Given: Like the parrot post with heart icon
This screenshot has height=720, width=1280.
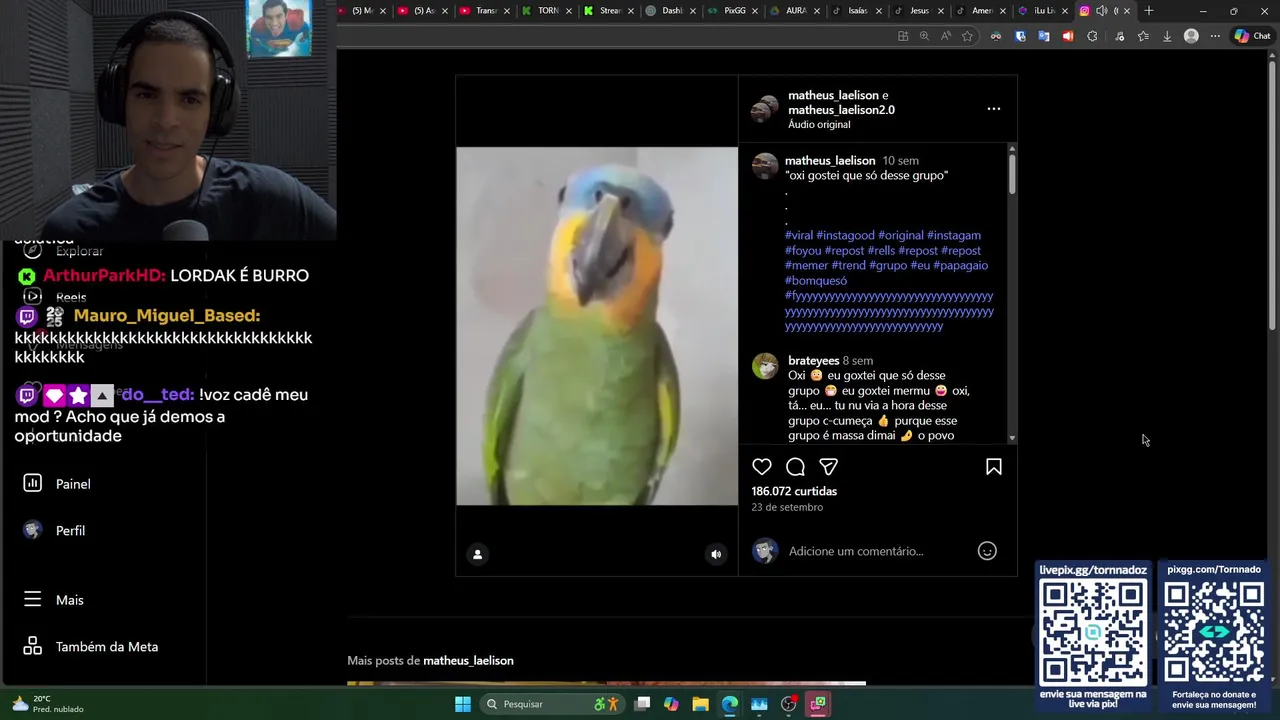Looking at the screenshot, I should click(x=762, y=467).
